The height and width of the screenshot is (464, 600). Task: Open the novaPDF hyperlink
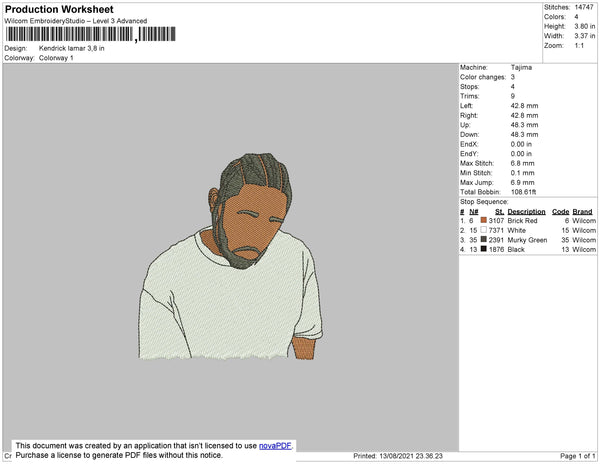click(x=275, y=446)
